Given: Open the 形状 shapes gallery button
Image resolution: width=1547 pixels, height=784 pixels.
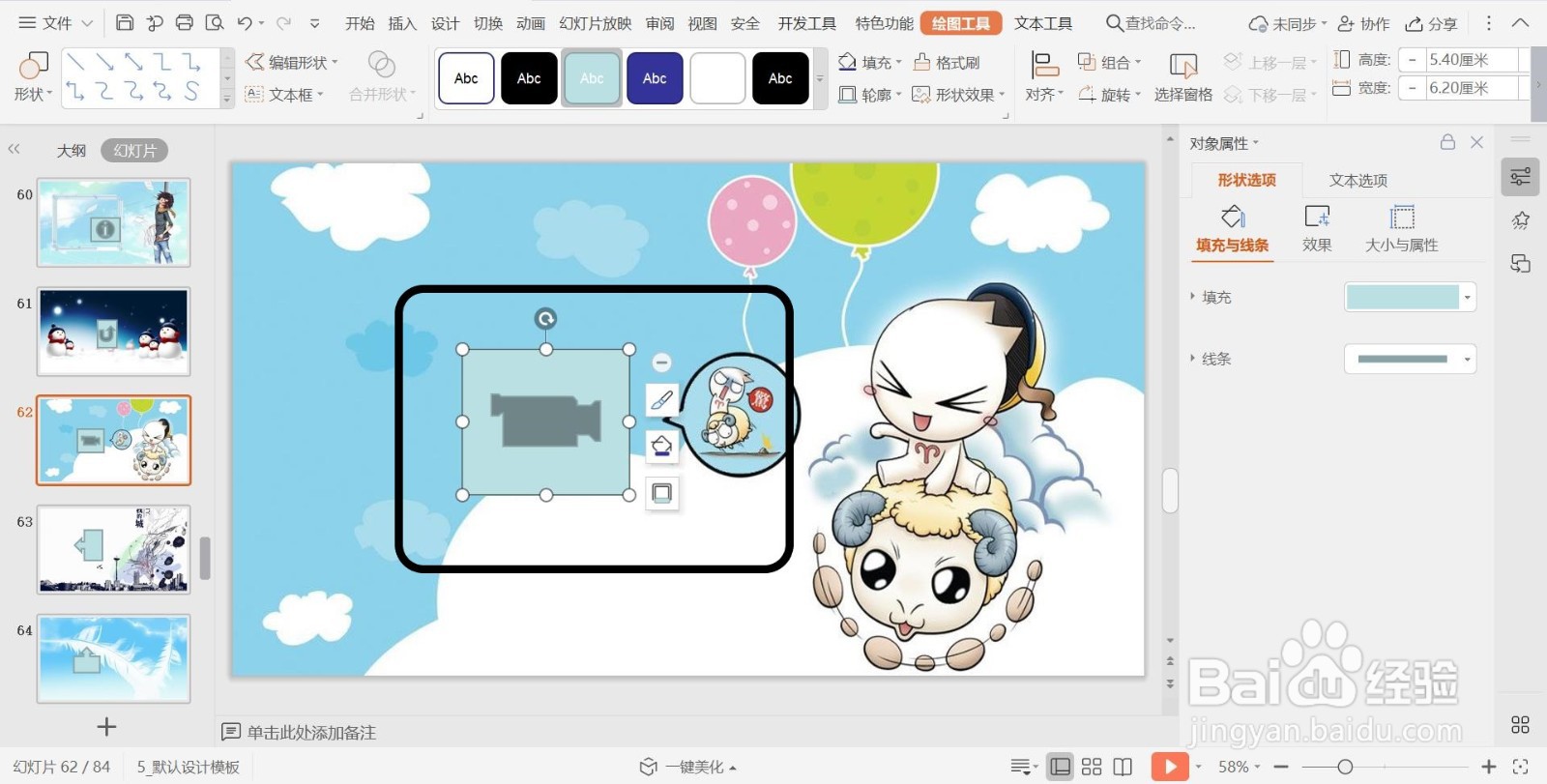Looking at the screenshot, I should point(32,77).
